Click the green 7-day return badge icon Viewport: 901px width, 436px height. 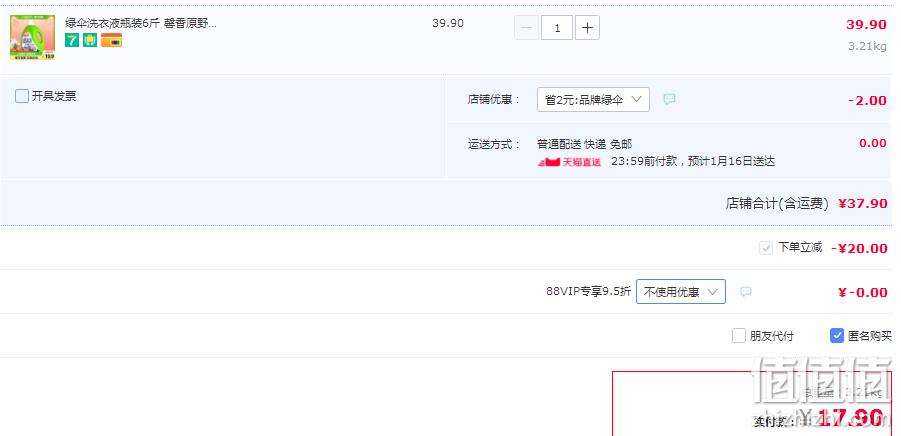point(72,40)
